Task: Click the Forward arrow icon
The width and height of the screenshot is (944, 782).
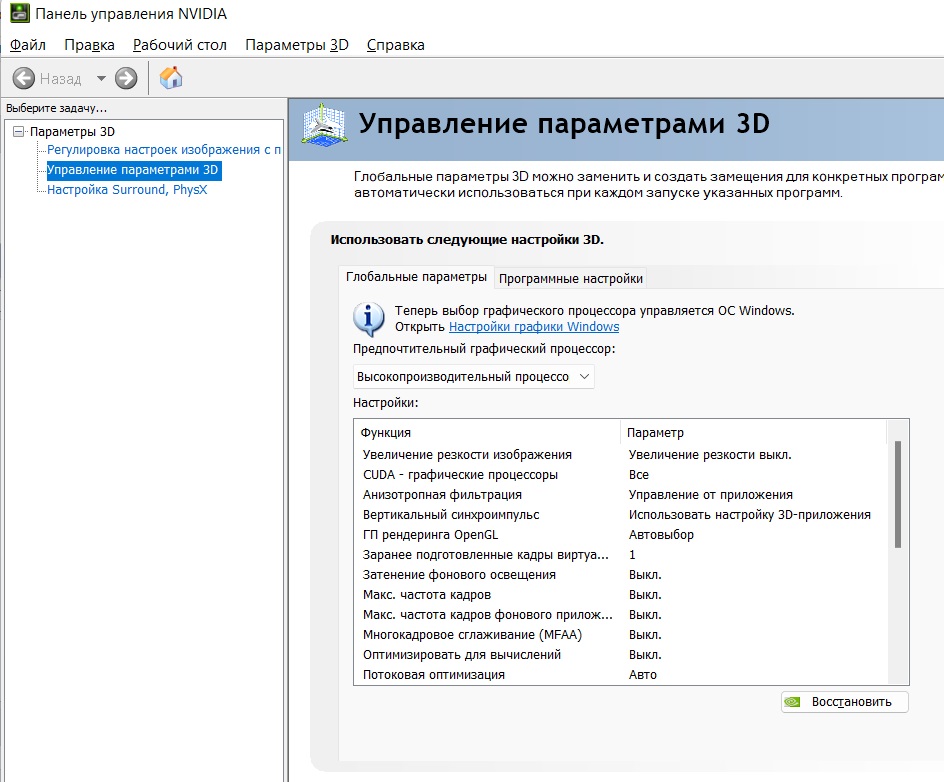Action: point(126,78)
